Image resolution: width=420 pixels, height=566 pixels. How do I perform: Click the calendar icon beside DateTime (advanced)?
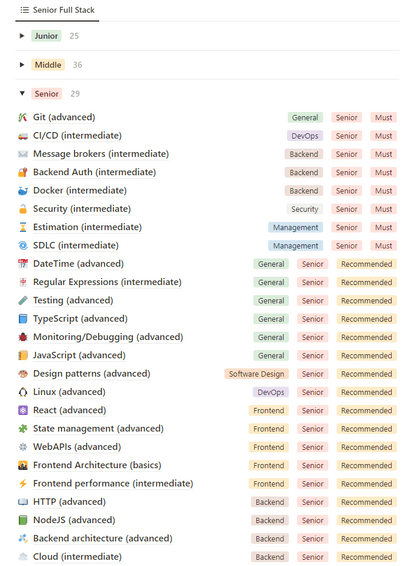pyautogui.click(x=23, y=264)
